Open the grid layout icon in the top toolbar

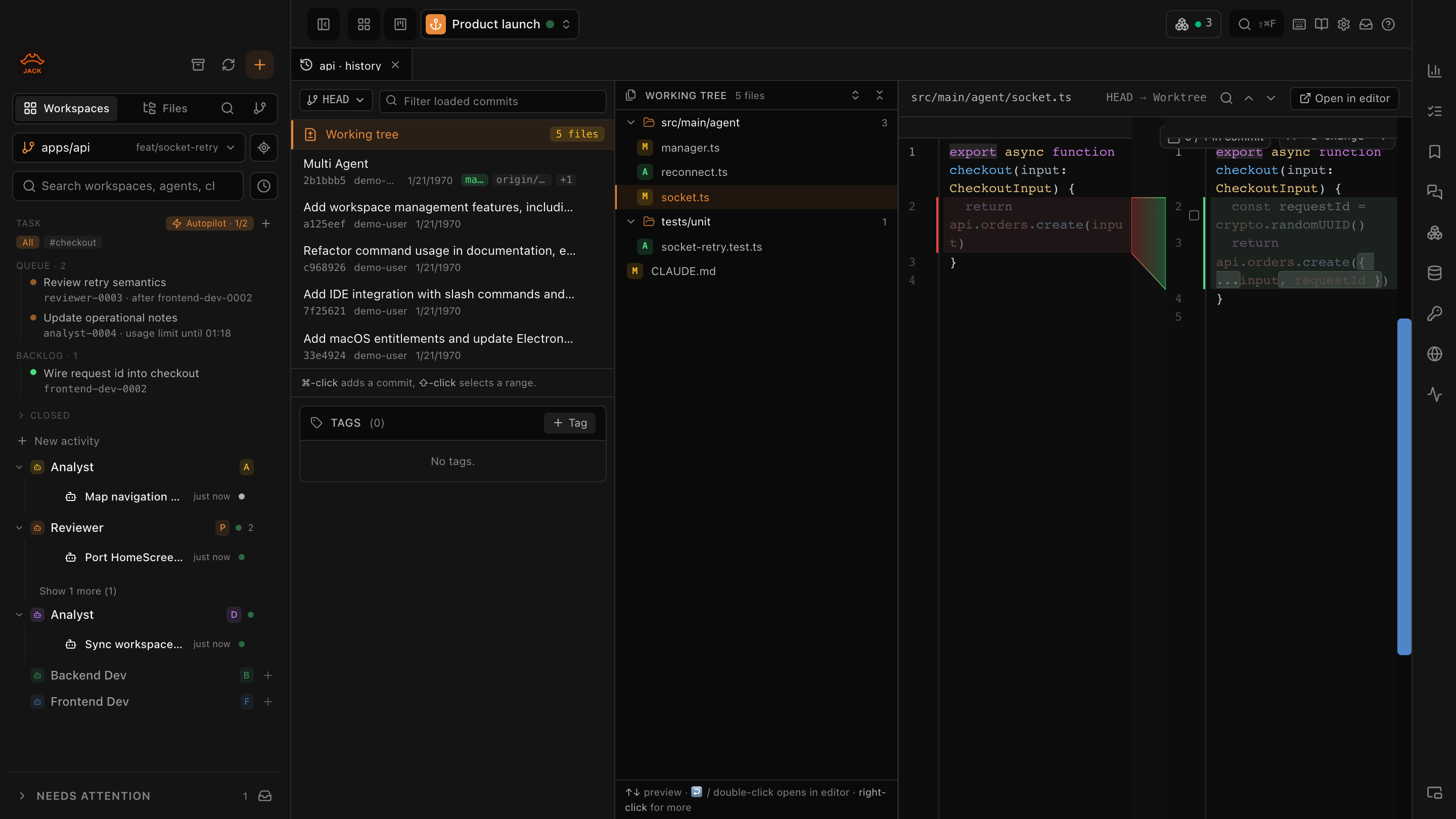[x=364, y=24]
